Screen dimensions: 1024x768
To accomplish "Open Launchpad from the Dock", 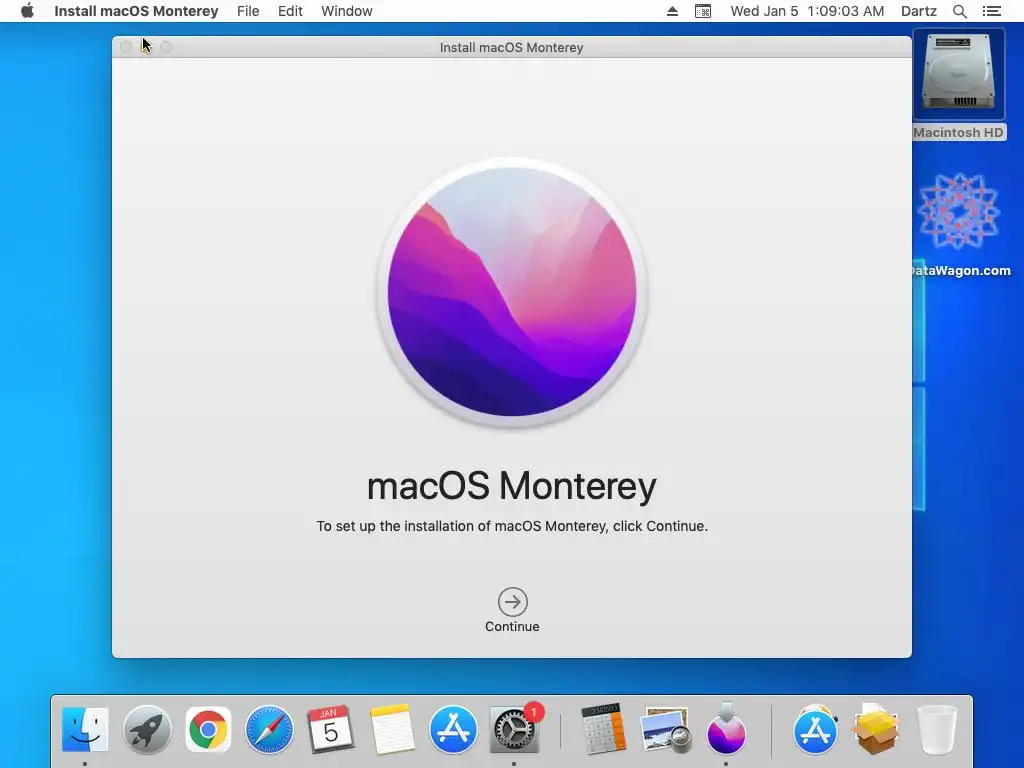I will point(148,729).
